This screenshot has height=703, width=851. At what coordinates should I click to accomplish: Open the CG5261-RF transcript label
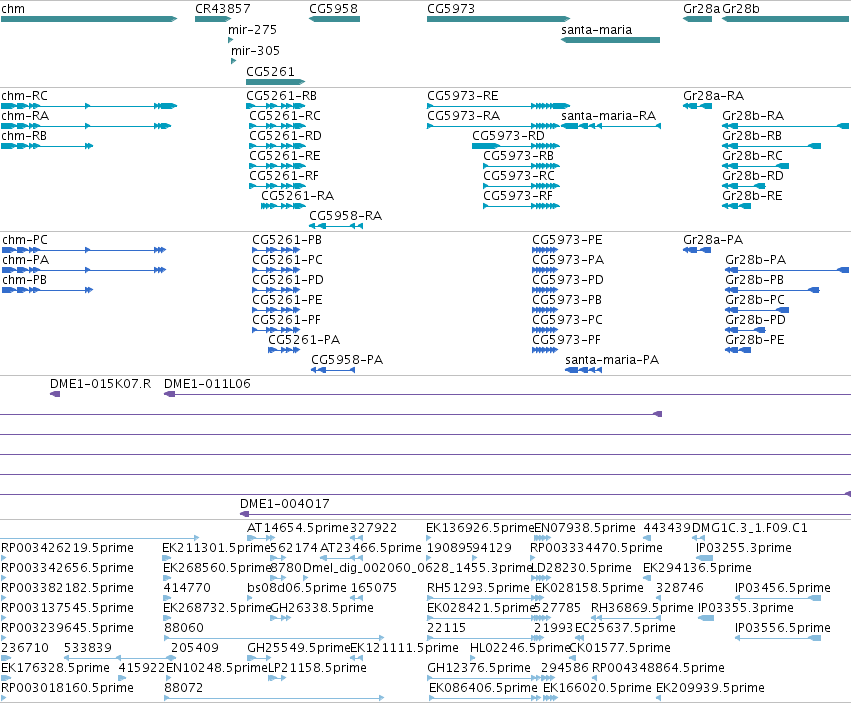284,176
